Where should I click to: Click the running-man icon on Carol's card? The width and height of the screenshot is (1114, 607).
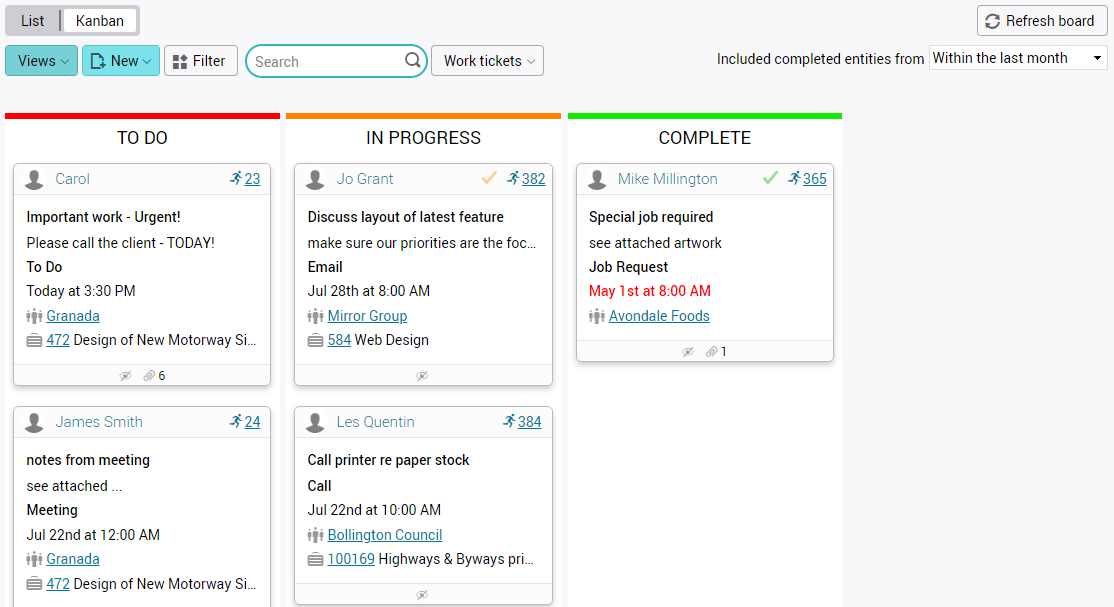point(236,178)
